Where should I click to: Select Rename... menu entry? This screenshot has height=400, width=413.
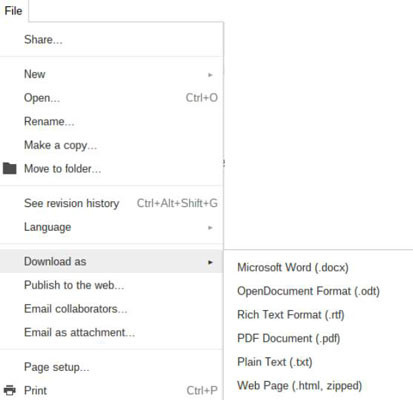point(49,121)
